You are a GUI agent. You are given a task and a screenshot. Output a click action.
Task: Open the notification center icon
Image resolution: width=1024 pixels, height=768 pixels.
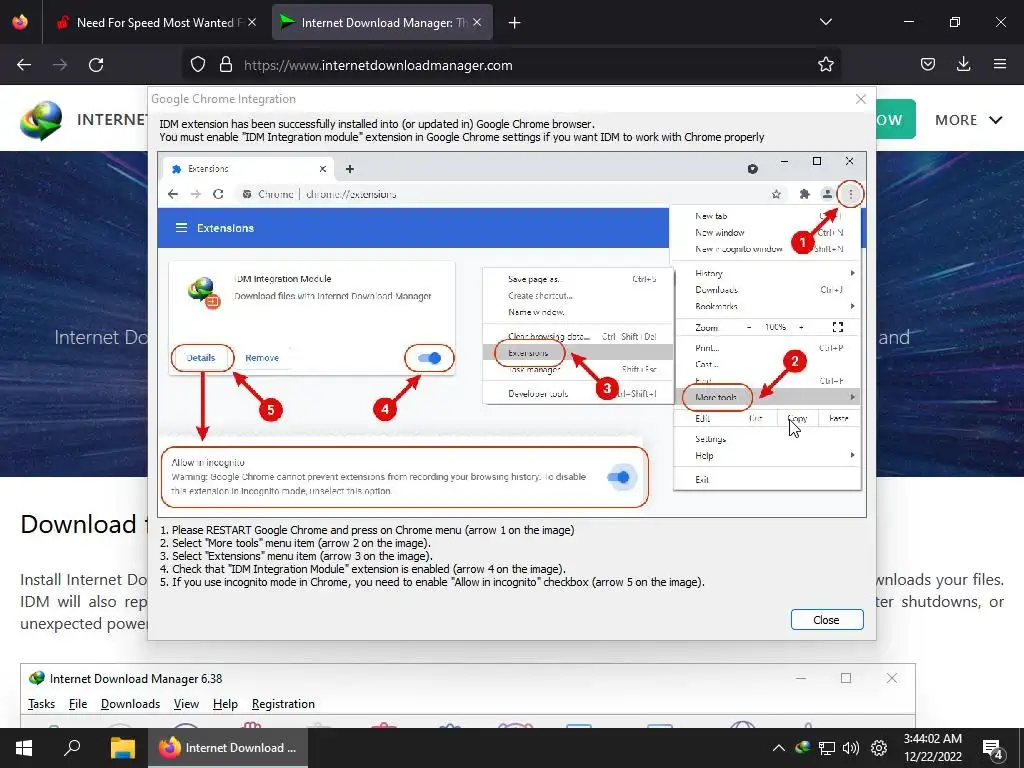[x=993, y=748]
